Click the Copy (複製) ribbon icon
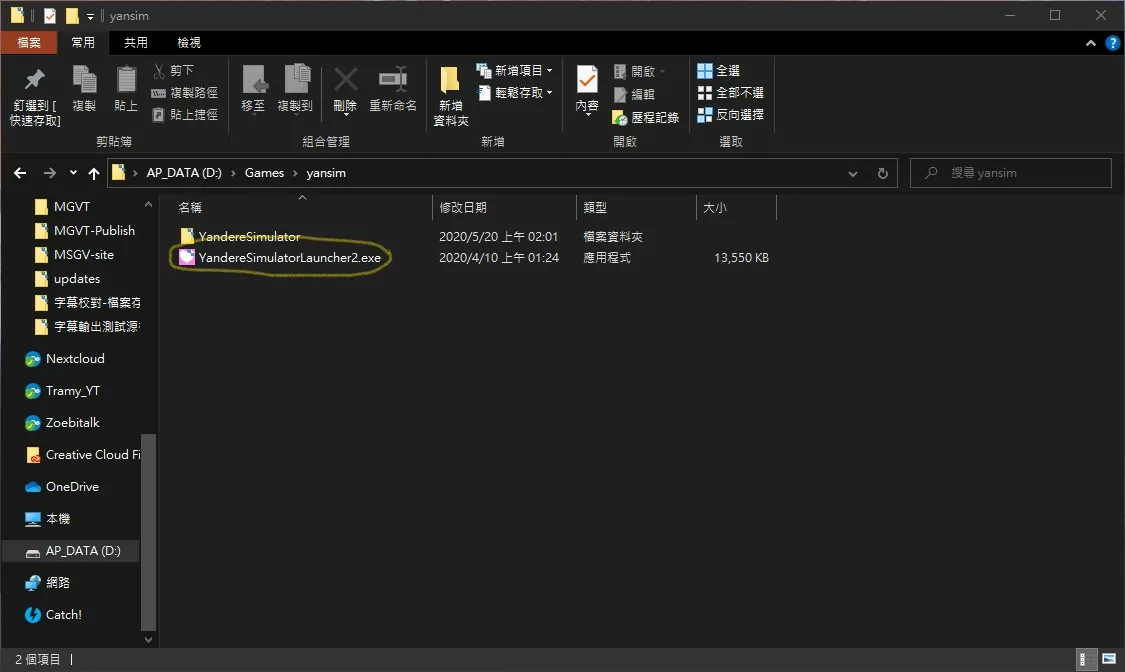 (84, 80)
